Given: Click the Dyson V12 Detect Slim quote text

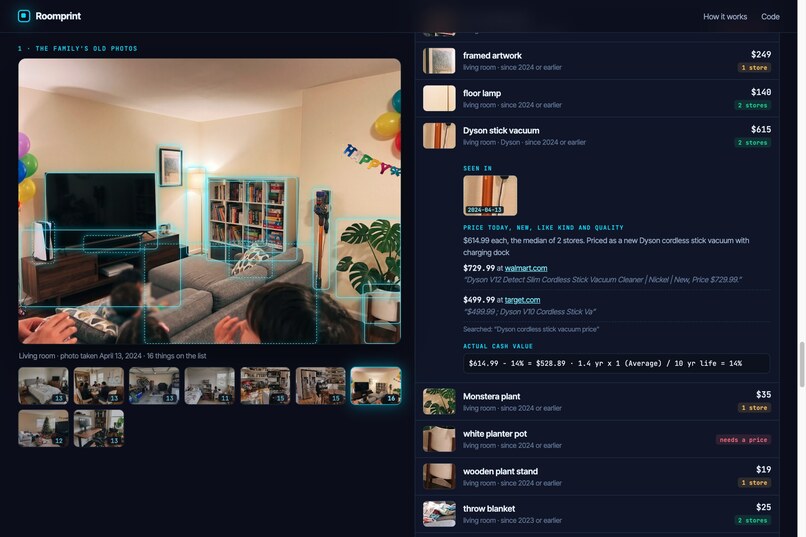Looking at the screenshot, I should (602, 280).
